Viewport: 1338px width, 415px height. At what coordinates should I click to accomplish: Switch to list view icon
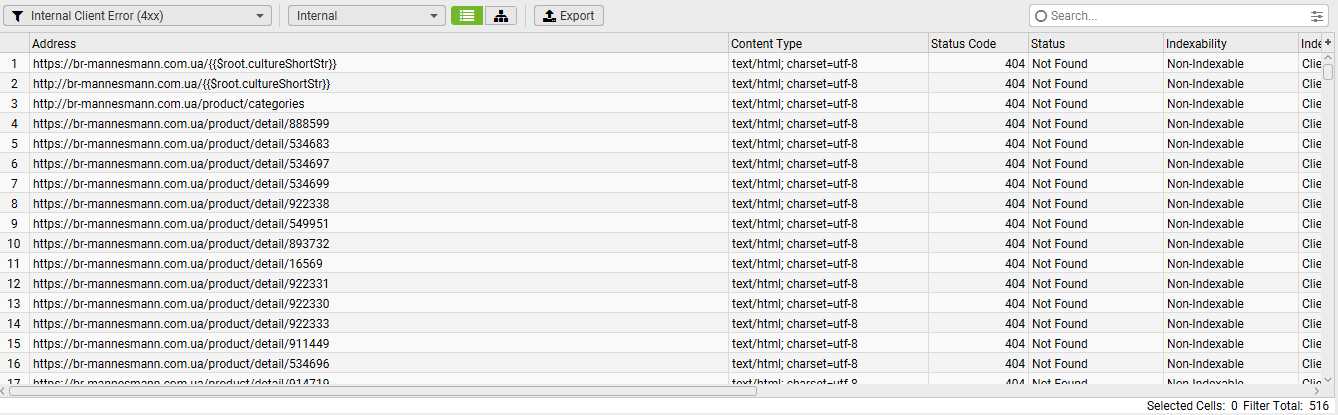tap(467, 16)
